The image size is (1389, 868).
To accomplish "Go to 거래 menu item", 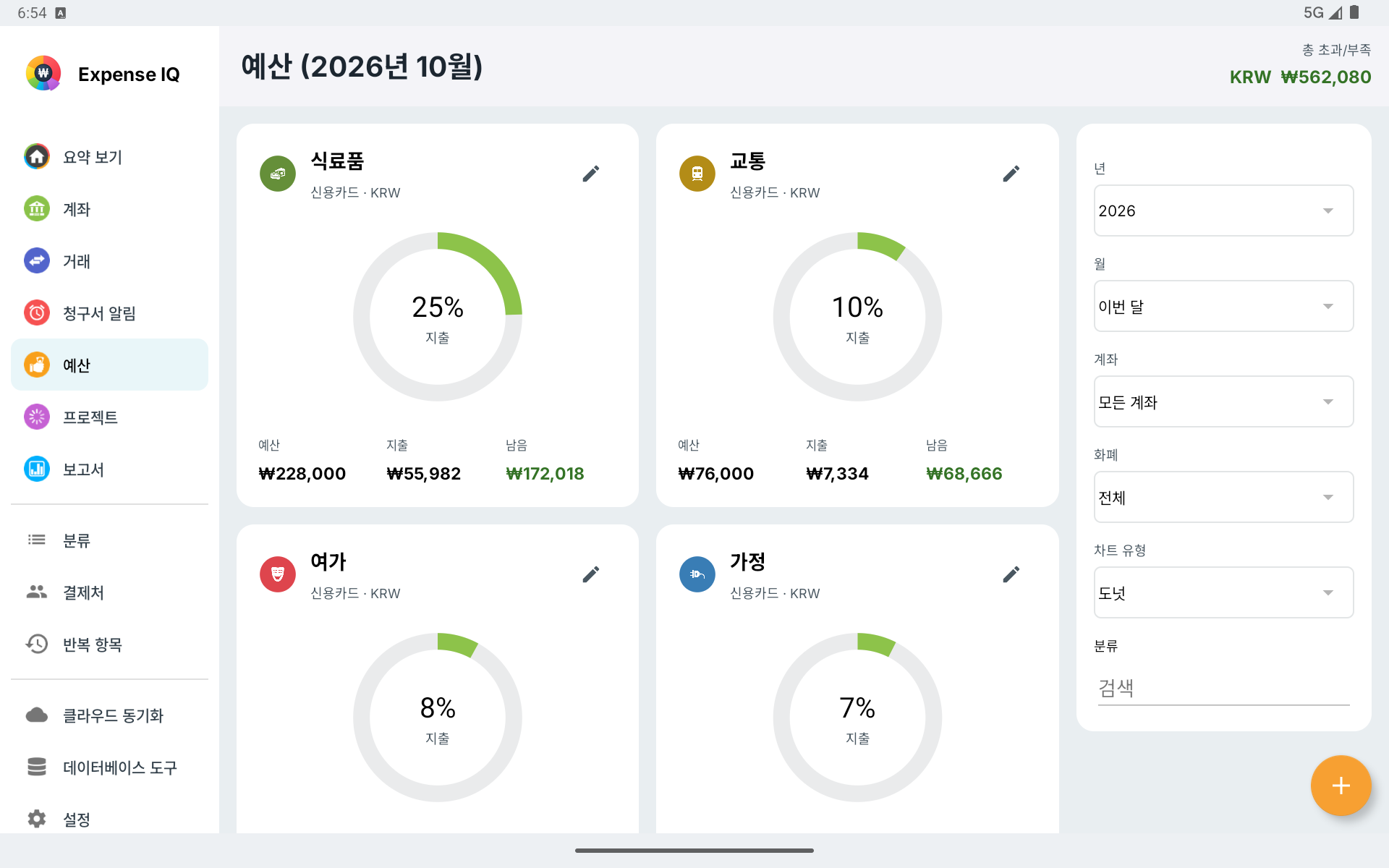I will (x=109, y=260).
